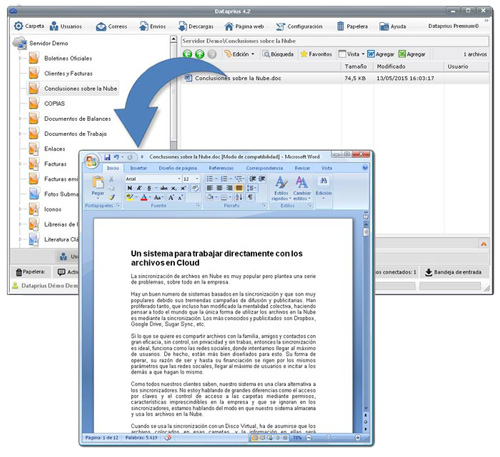Click the gray forward circle icon
The image size is (500, 457).
[212, 54]
